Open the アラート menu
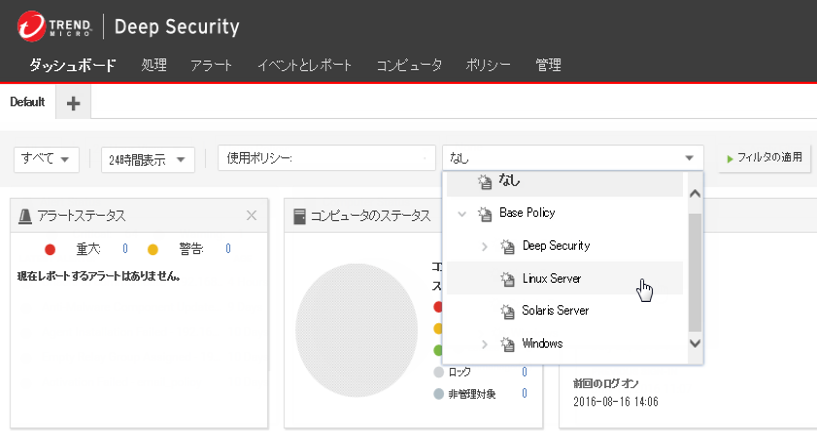 coord(211,66)
